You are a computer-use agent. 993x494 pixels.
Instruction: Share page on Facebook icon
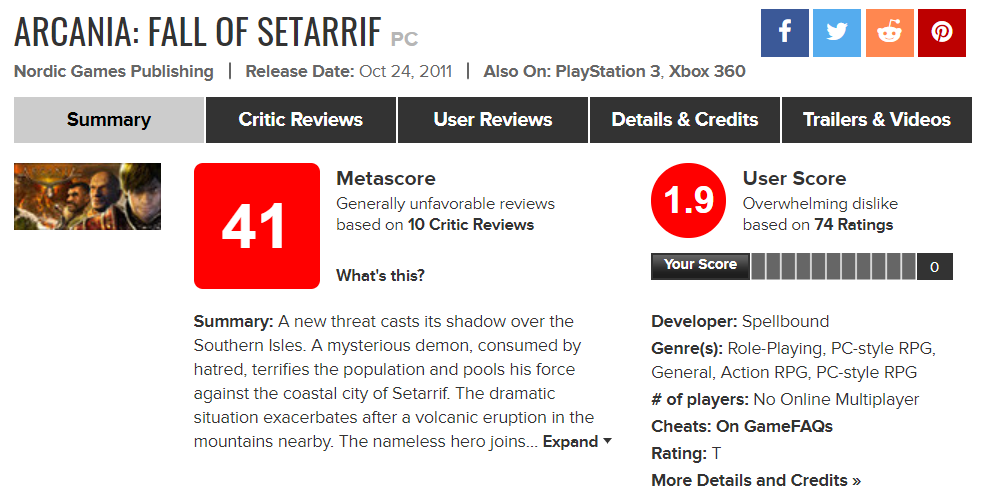click(x=785, y=33)
